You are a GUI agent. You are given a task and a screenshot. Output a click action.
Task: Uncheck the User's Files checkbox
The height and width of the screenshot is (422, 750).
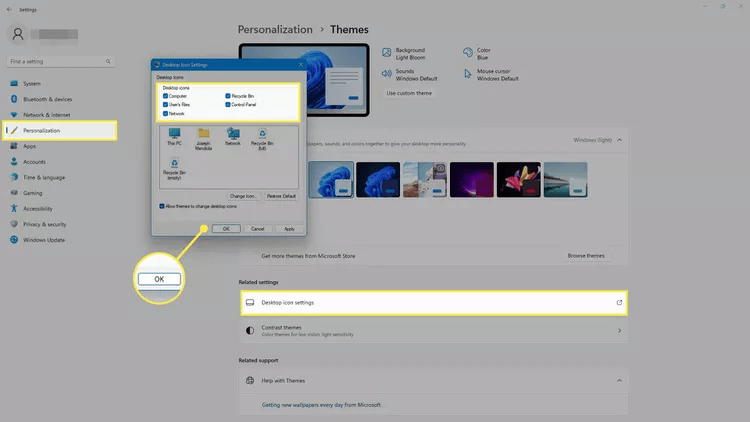[165, 104]
